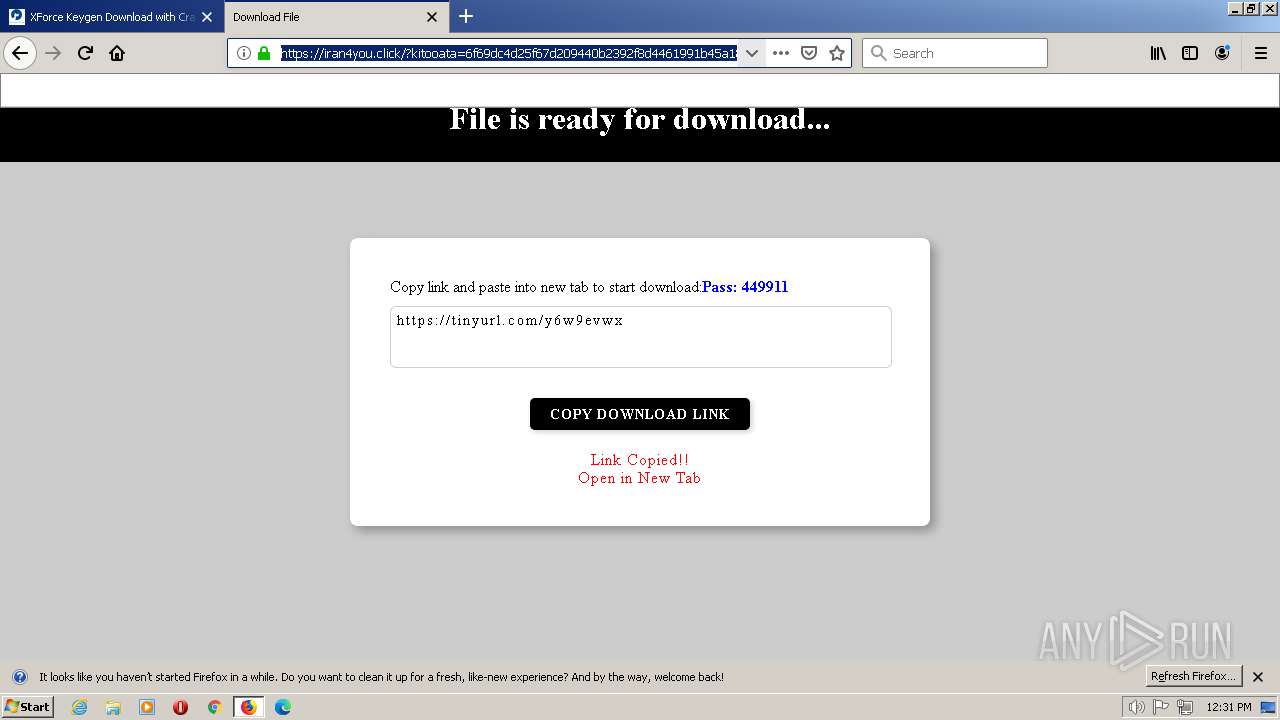Dismiss the Firefox notification bar

tap(1258, 677)
